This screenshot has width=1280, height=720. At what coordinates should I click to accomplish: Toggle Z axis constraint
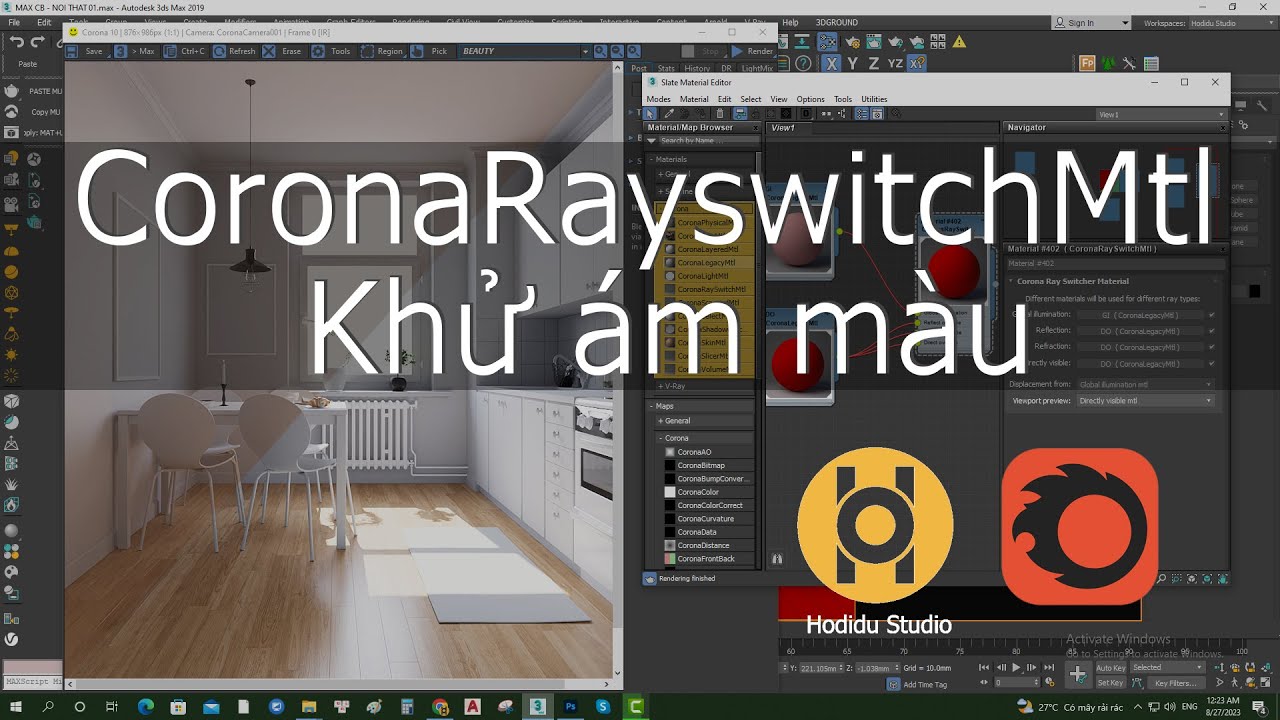tap(874, 63)
